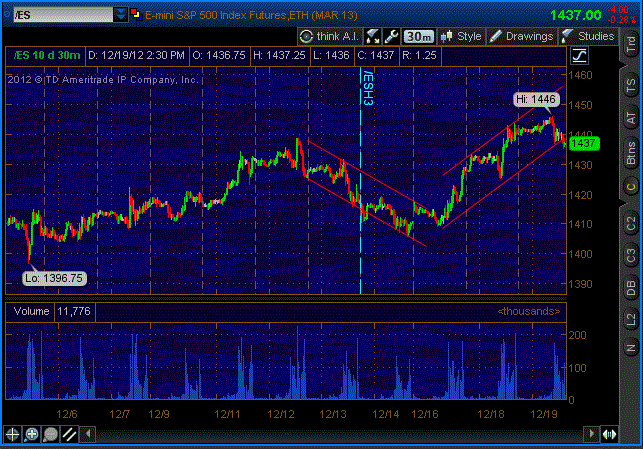643x449 pixels.
Task: Click the 12/6 date axis label
Action: coord(66,414)
